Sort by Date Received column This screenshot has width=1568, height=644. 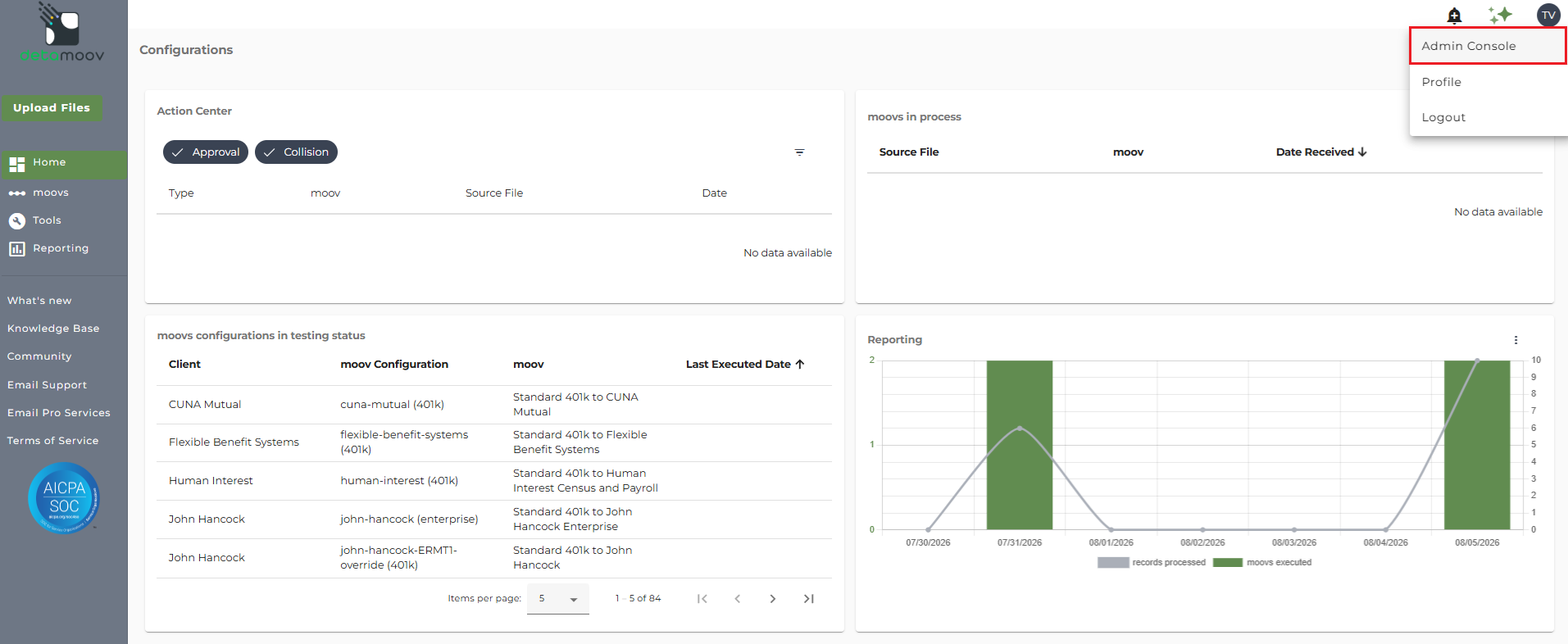[x=1320, y=152]
